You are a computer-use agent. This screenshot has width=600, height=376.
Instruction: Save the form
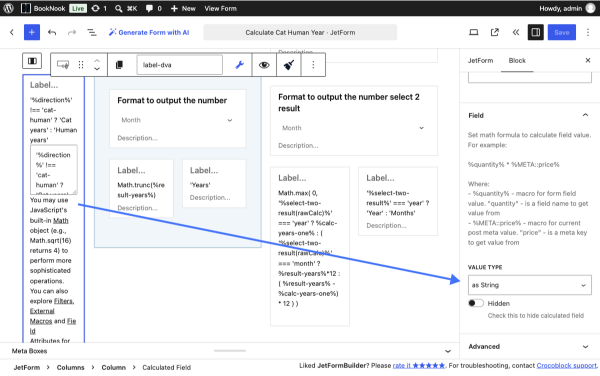click(562, 32)
